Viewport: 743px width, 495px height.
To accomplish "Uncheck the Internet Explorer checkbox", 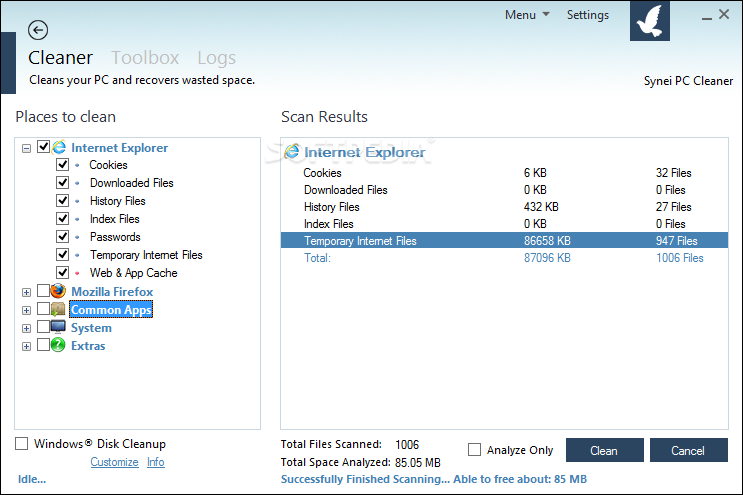I will click(43, 147).
